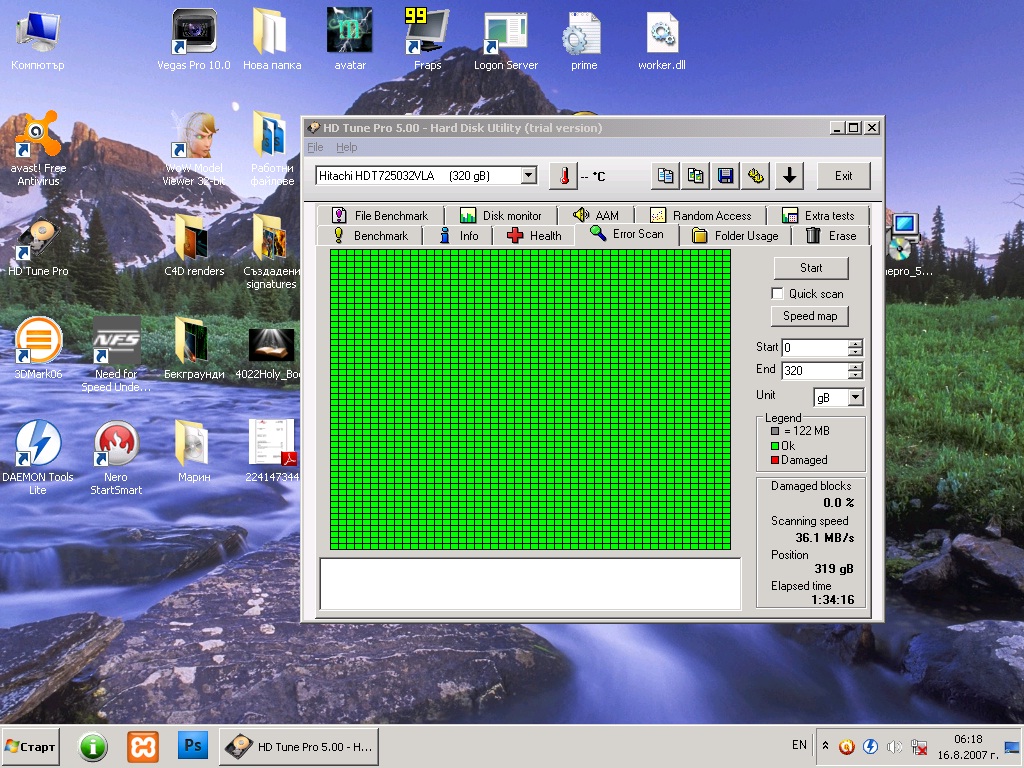This screenshot has width=1024, height=768.
Task: Open the File menu in HD Tune
Action: [x=315, y=148]
